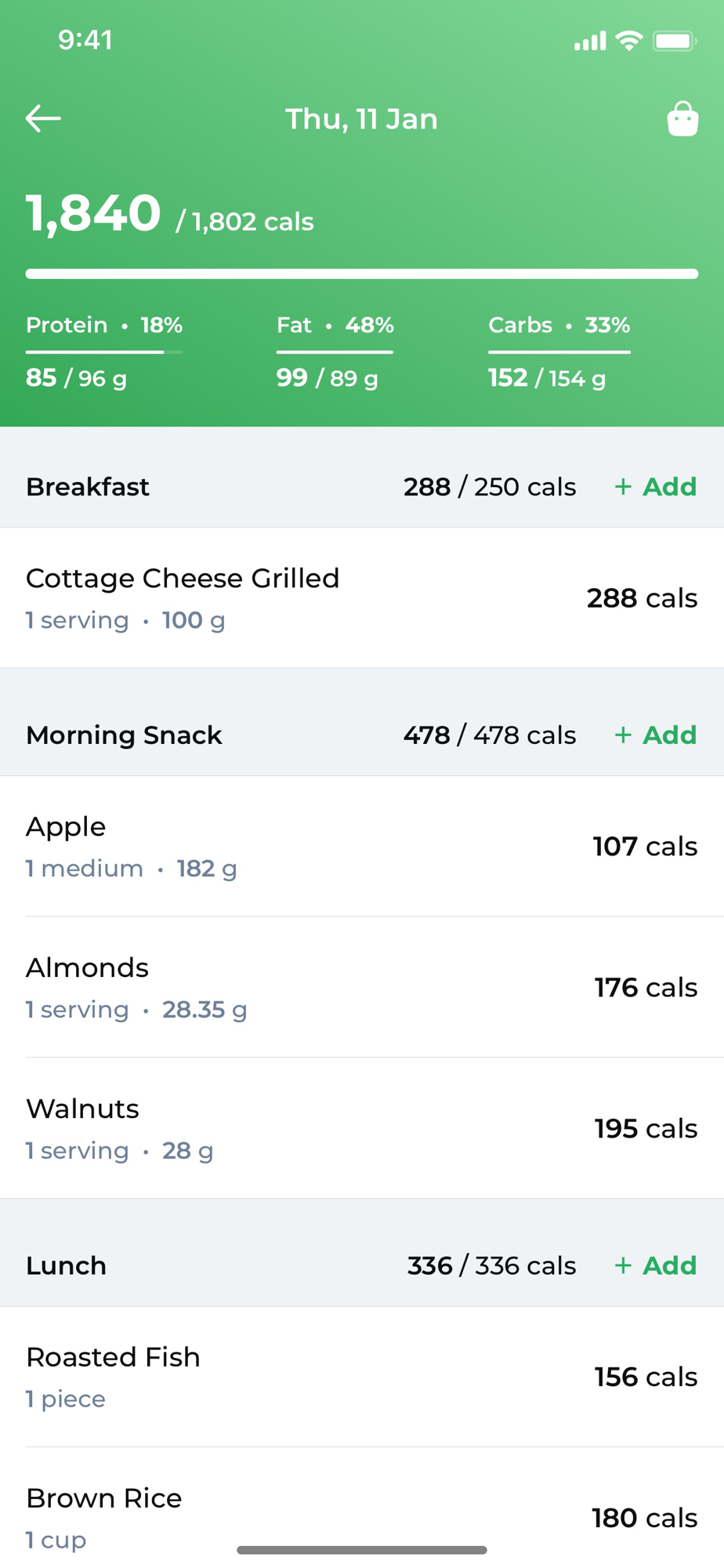Tap the 1,840 calories total
Viewport: 724px width, 1568px height.
[x=93, y=213]
